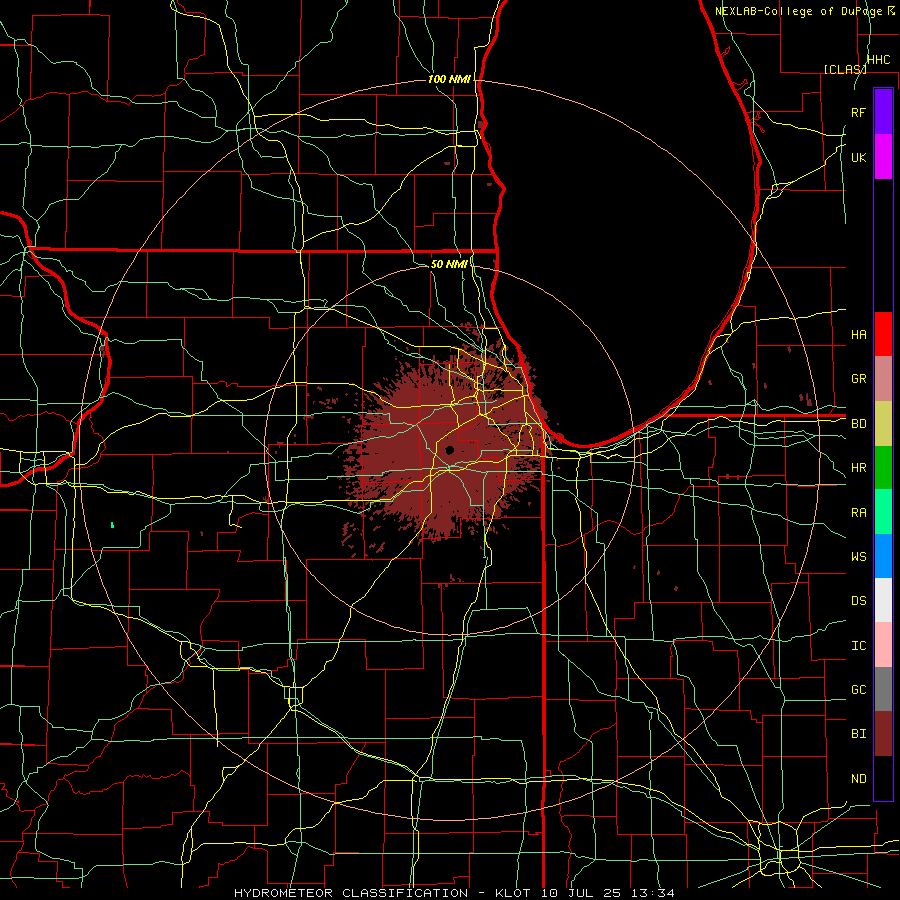Click the DS legend label

[858, 600]
